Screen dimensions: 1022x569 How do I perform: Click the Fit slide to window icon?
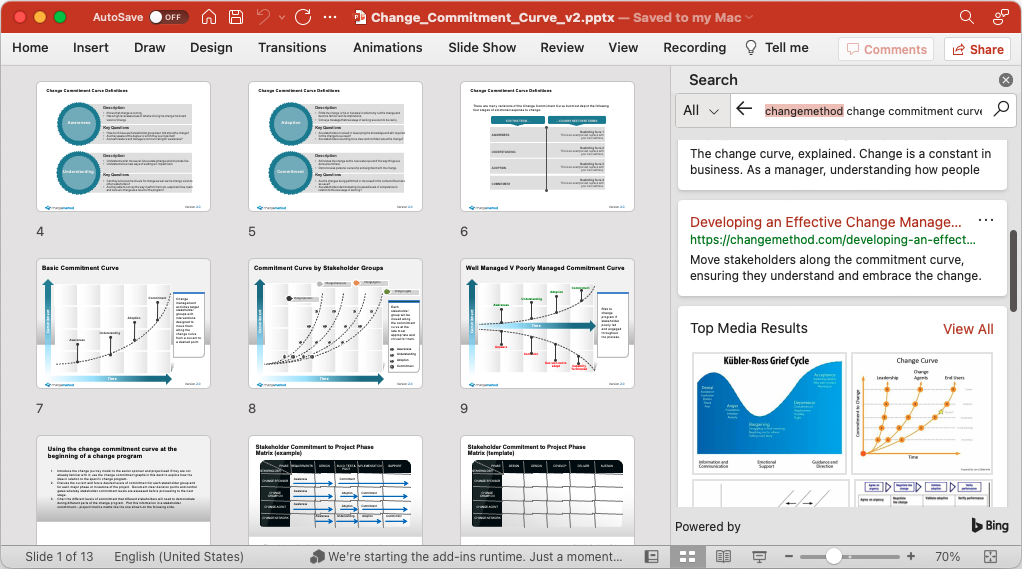[992, 556]
